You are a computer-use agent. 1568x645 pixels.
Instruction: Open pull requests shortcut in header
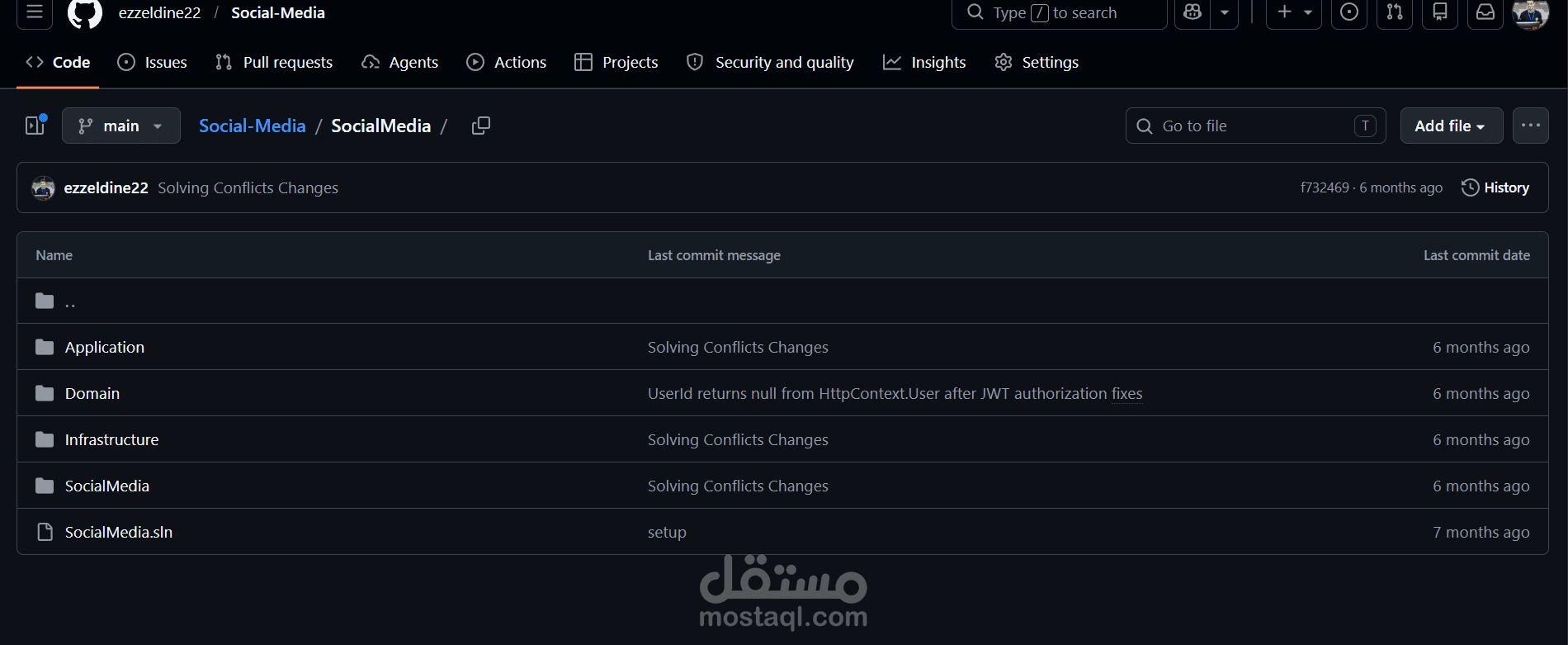click(x=1395, y=12)
